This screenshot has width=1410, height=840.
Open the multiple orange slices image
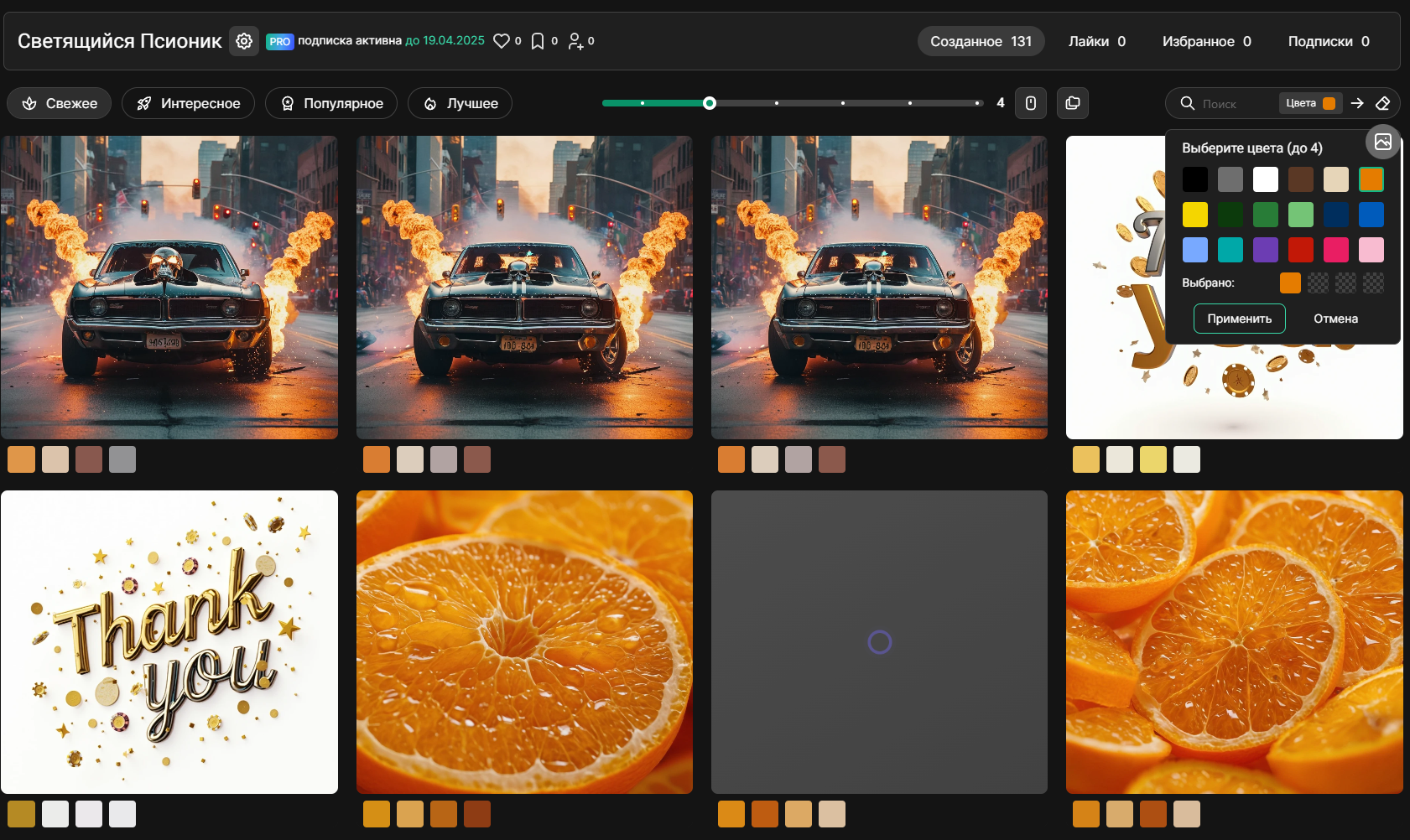coord(1235,642)
